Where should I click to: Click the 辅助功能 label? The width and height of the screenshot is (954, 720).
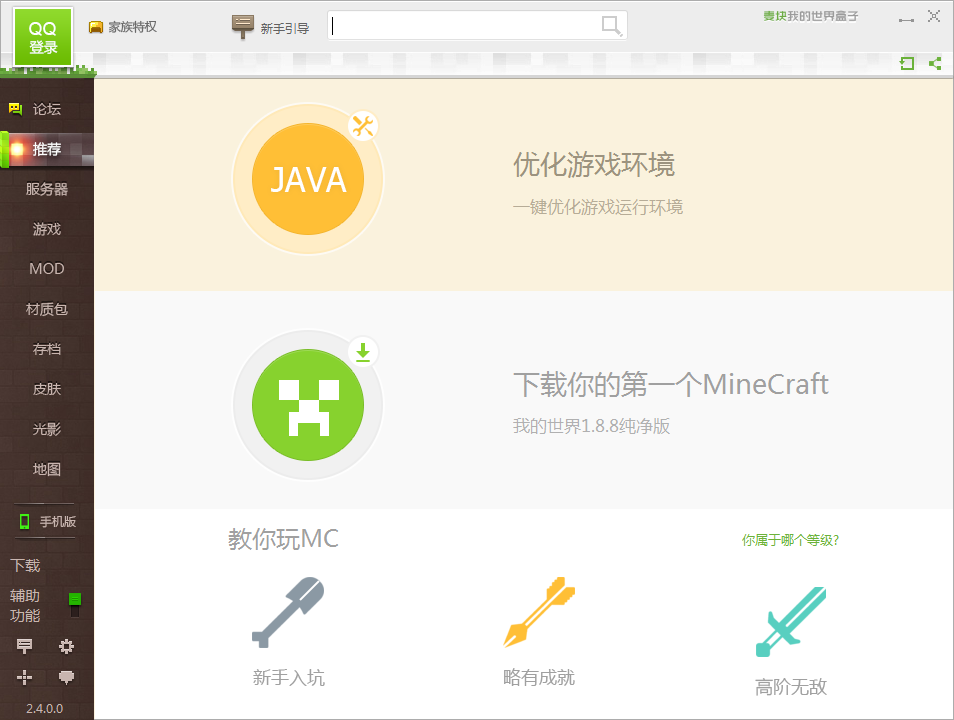[x=25, y=606]
